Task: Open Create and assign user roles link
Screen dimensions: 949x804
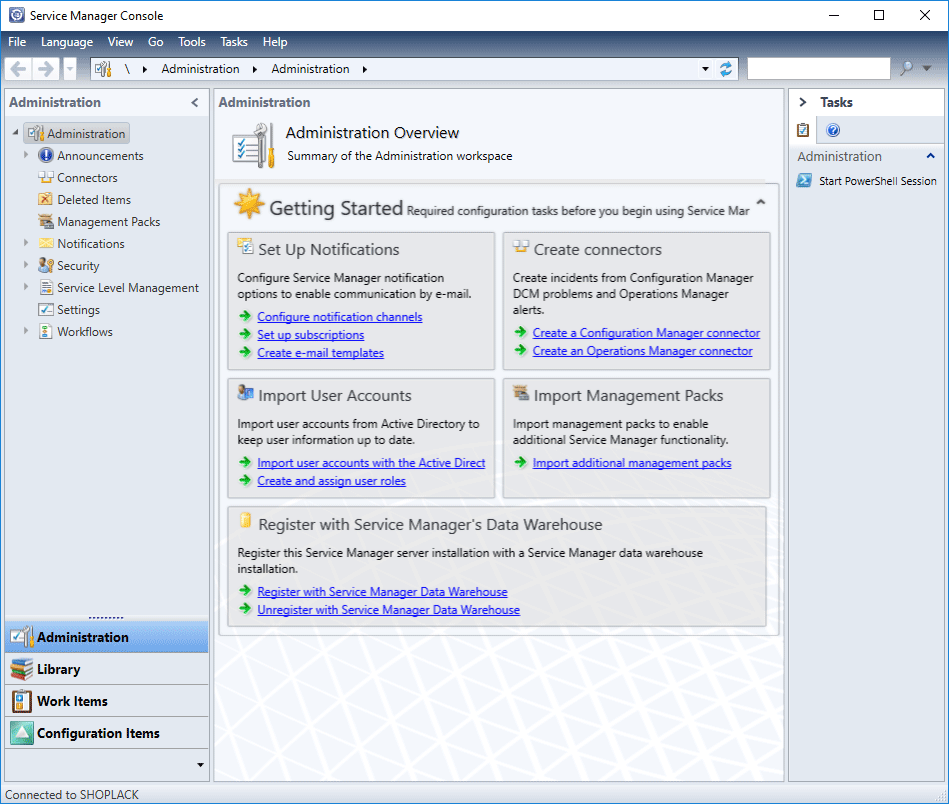Action: [x=331, y=481]
